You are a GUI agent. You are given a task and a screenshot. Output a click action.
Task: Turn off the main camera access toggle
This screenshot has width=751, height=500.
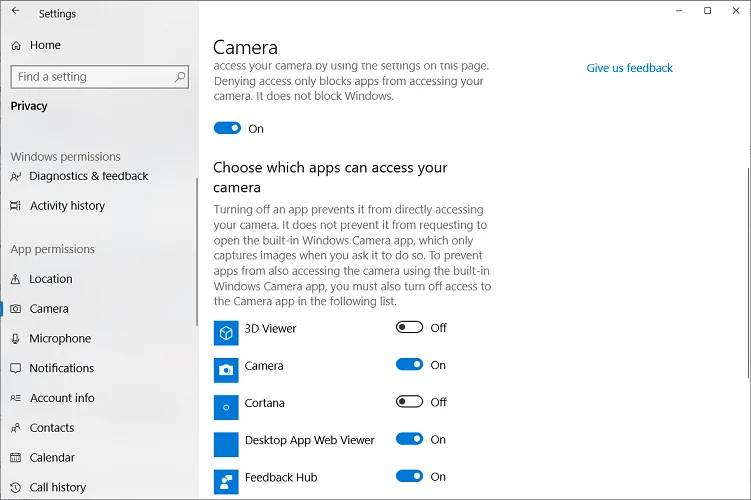[x=228, y=128]
